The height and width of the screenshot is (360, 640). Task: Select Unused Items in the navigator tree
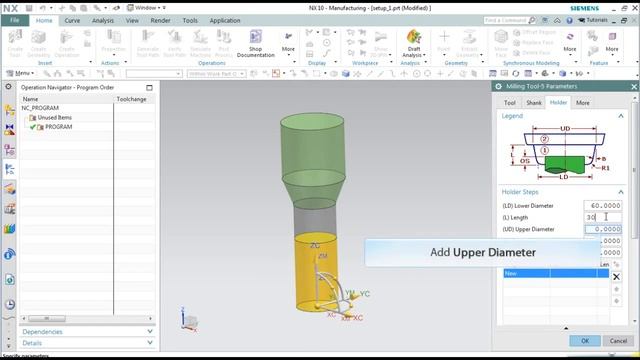55,118
